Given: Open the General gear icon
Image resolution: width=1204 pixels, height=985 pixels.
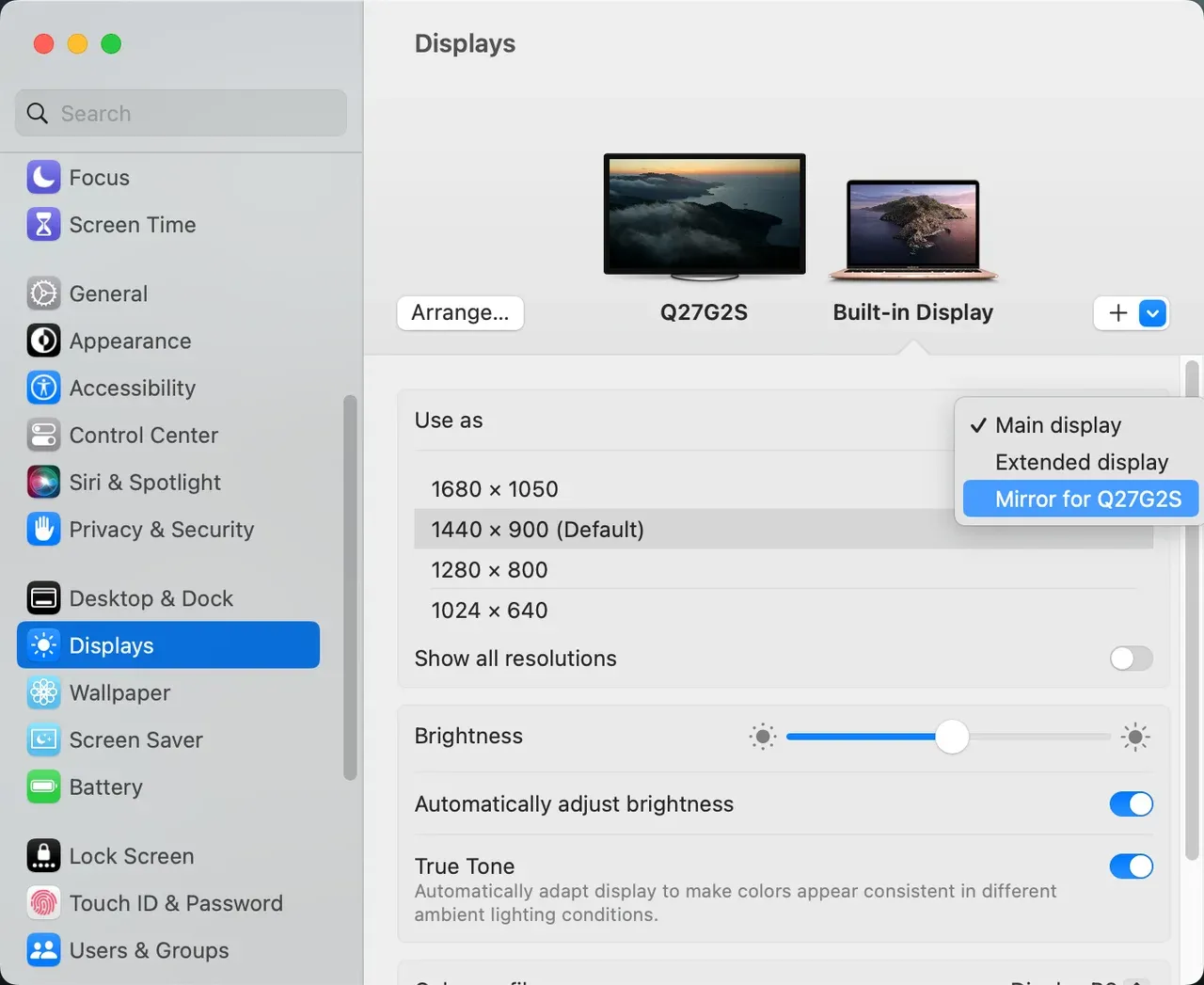Looking at the screenshot, I should (43, 294).
